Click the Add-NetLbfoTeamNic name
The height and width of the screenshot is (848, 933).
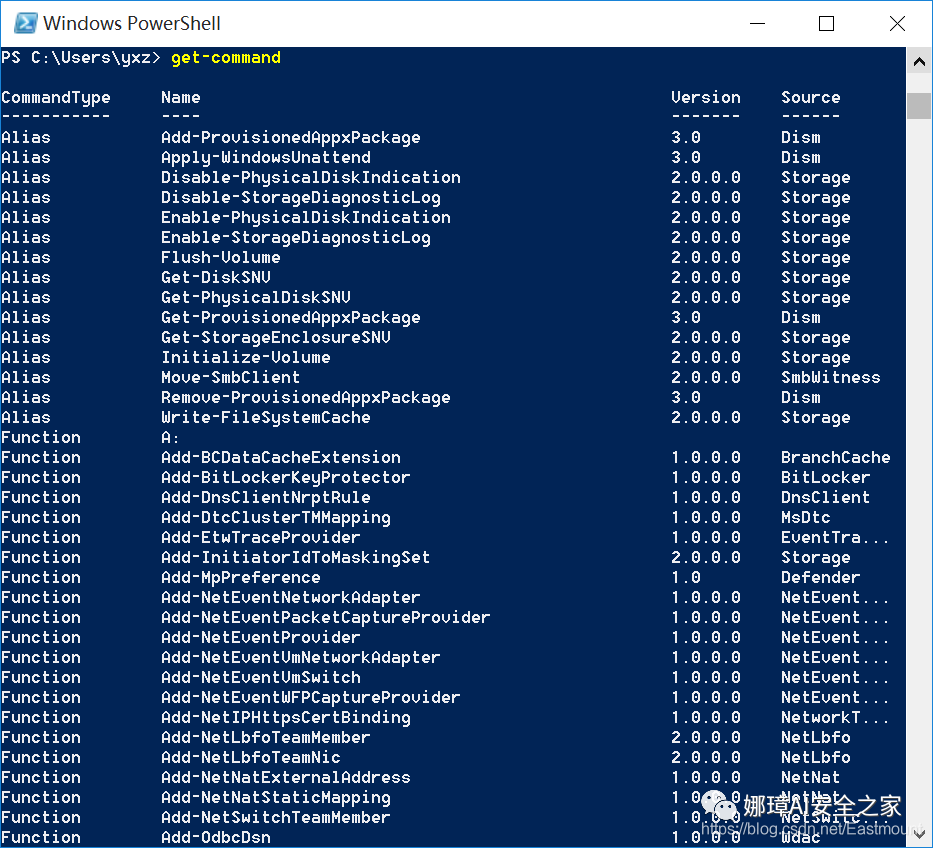point(251,758)
